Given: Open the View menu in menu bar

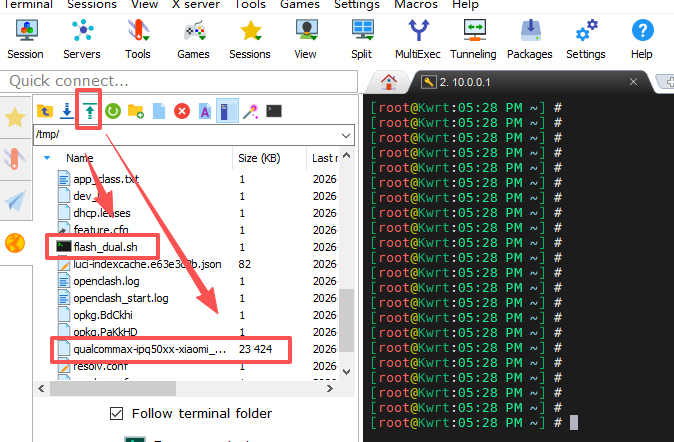Looking at the screenshot, I should 145,4.
